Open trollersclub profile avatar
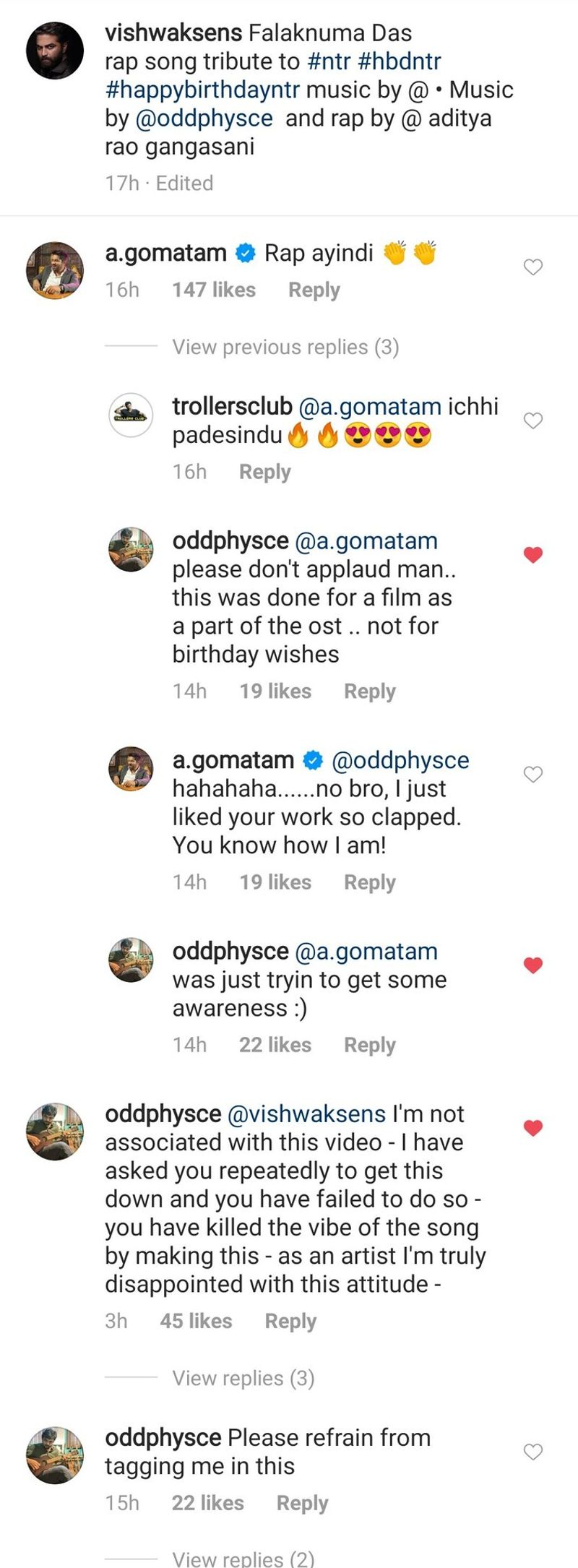The height and width of the screenshot is (1568, 578). [131, 415]
